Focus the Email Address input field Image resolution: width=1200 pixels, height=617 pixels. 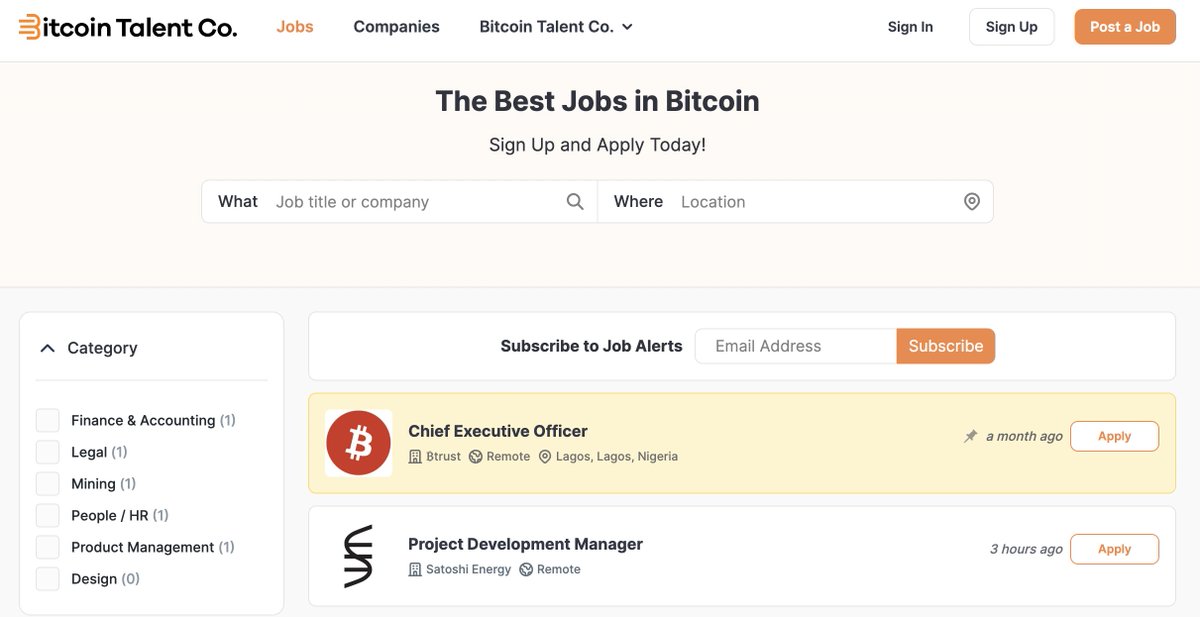point(796,346)
